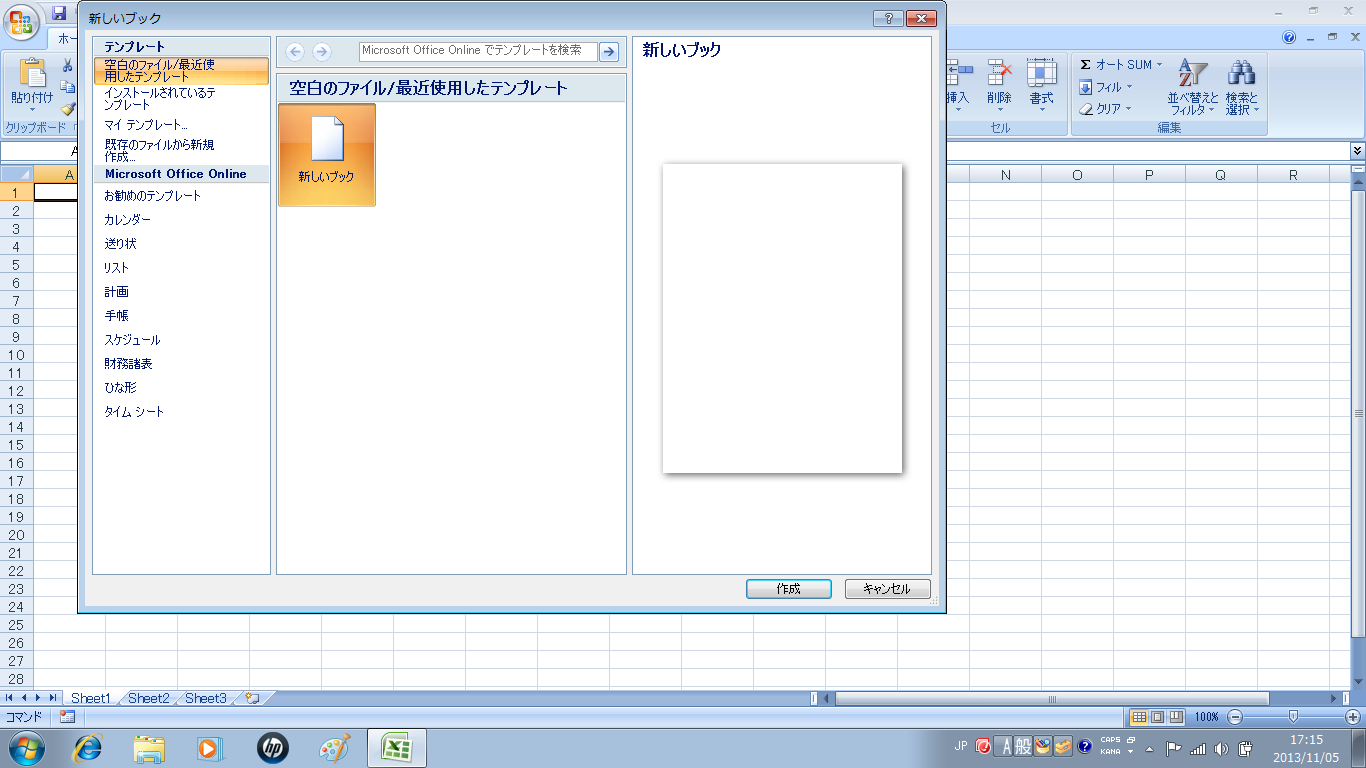1366x768 pixels.
Task: Click the dialog help question mark button
Action: coord(887,18)
